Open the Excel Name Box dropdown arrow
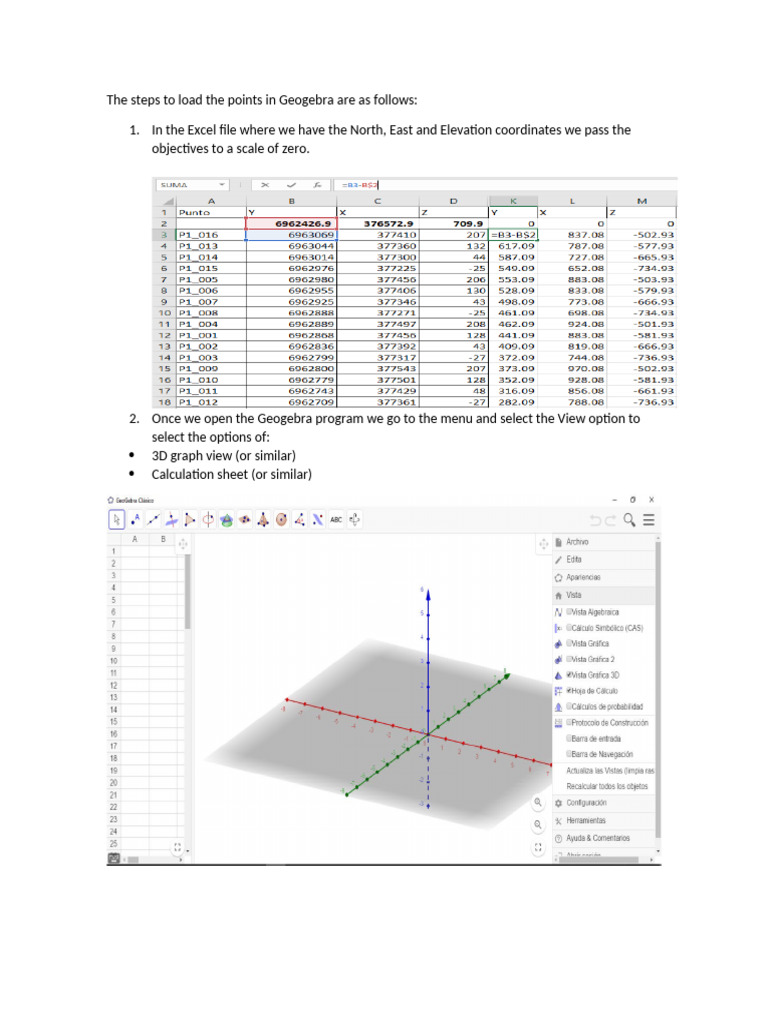Screen dimensions: 768x1024 click(x=222, y=185)
